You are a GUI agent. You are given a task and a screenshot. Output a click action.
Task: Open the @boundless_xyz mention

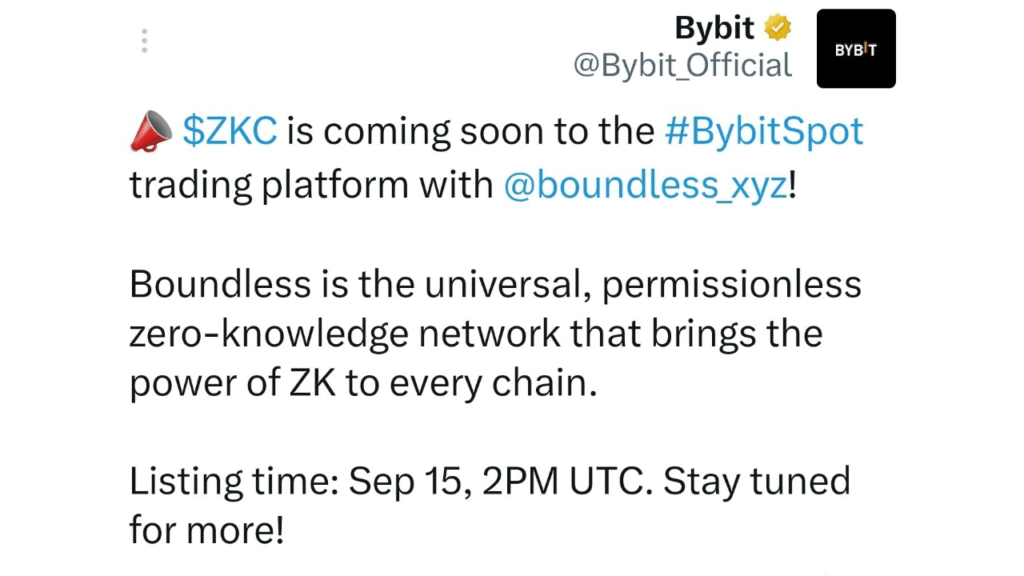point(646,185)
